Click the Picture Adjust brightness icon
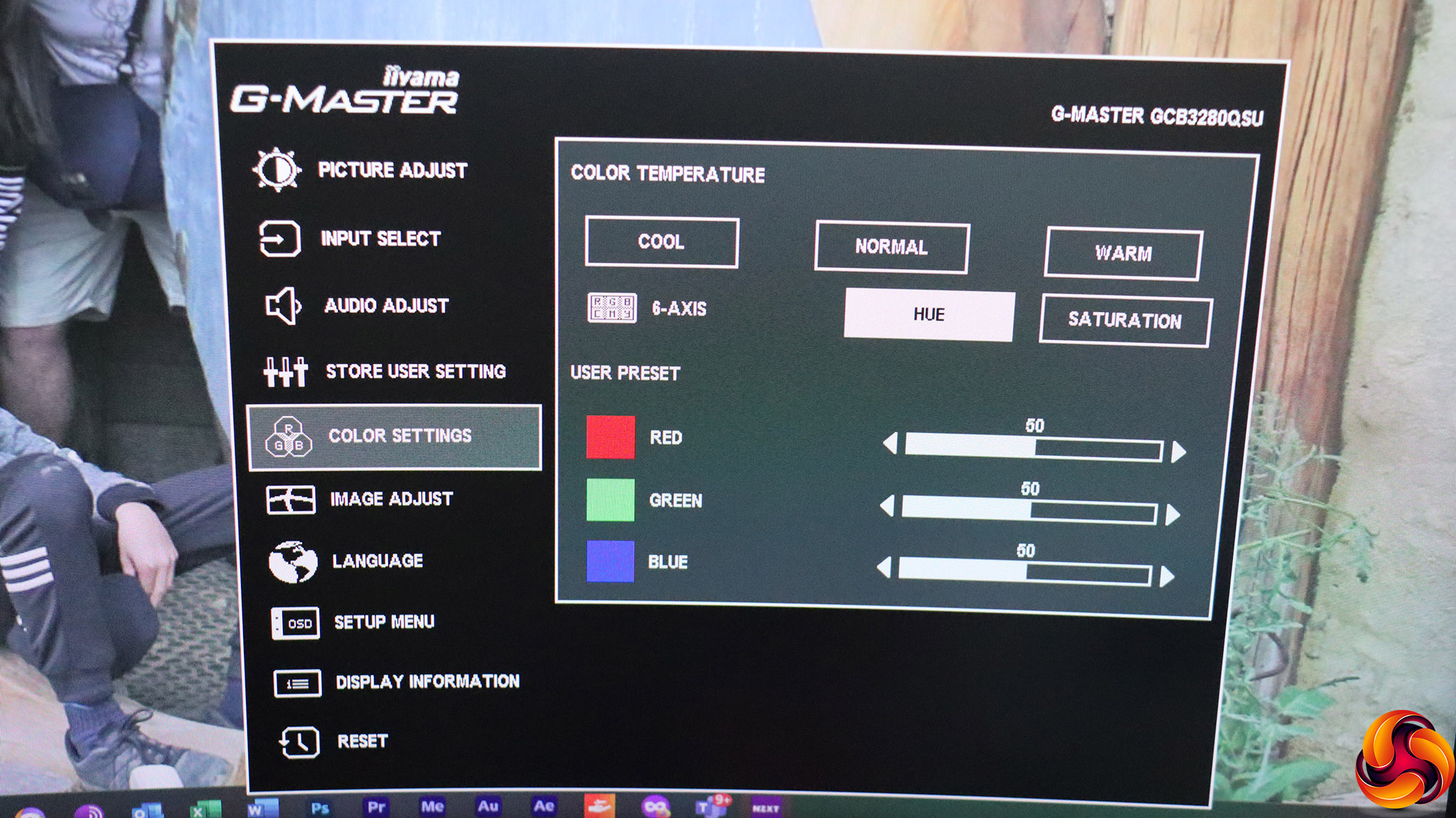 pyautogui.click(x=276, y=169)
